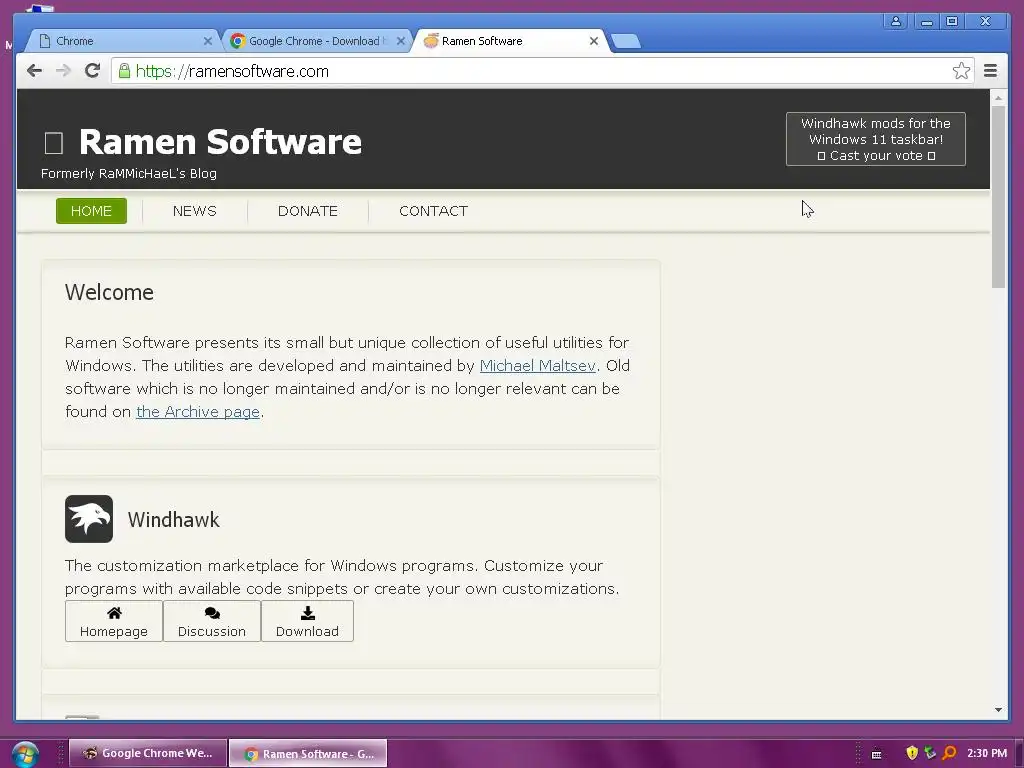
Task: Click the Windhawk mods vote banner
Action: coord(876,139)
